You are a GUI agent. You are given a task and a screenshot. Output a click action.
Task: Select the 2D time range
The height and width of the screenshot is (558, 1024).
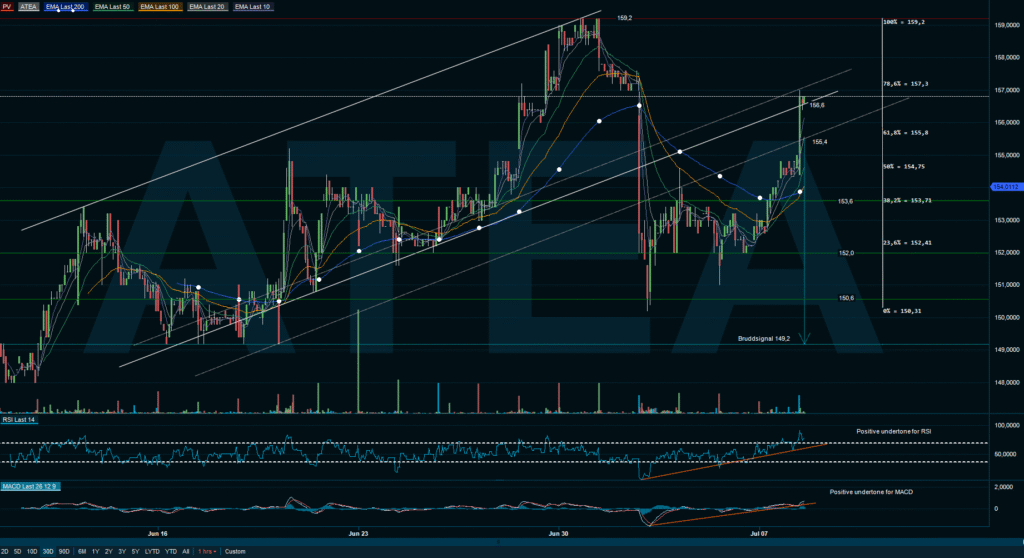(5, 551)
